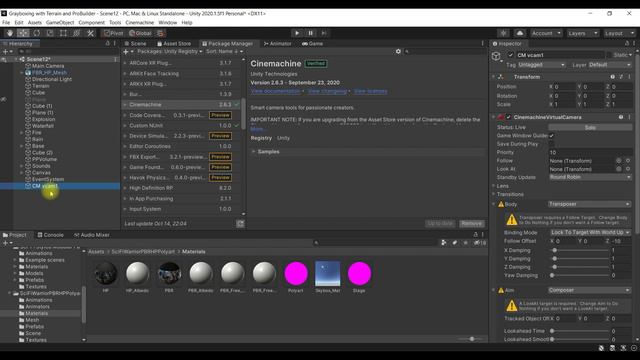Image resolution: width=640 pixels, height=360 pixels.
Task: Click the HP material thumbnail
Action: (x=106, y=273)
